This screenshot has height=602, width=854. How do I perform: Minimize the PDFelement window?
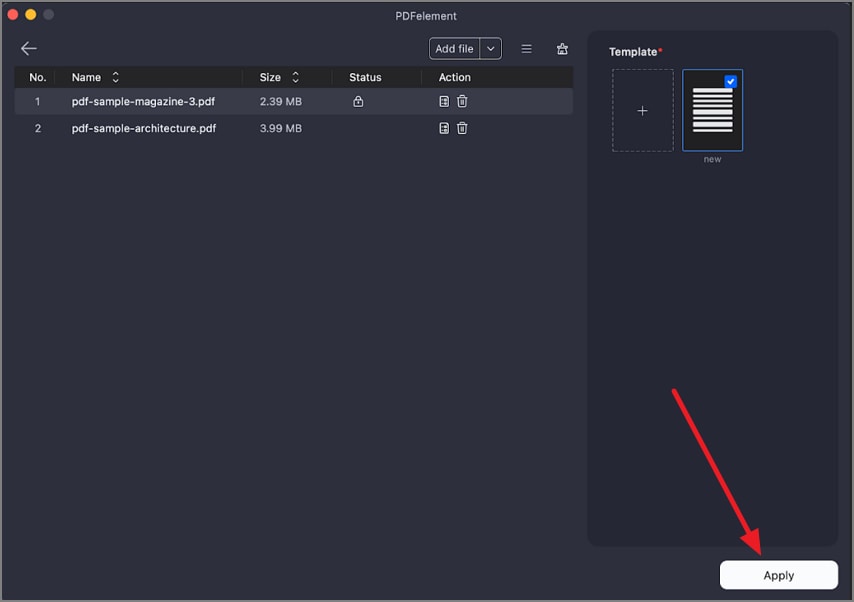[31, 15]
